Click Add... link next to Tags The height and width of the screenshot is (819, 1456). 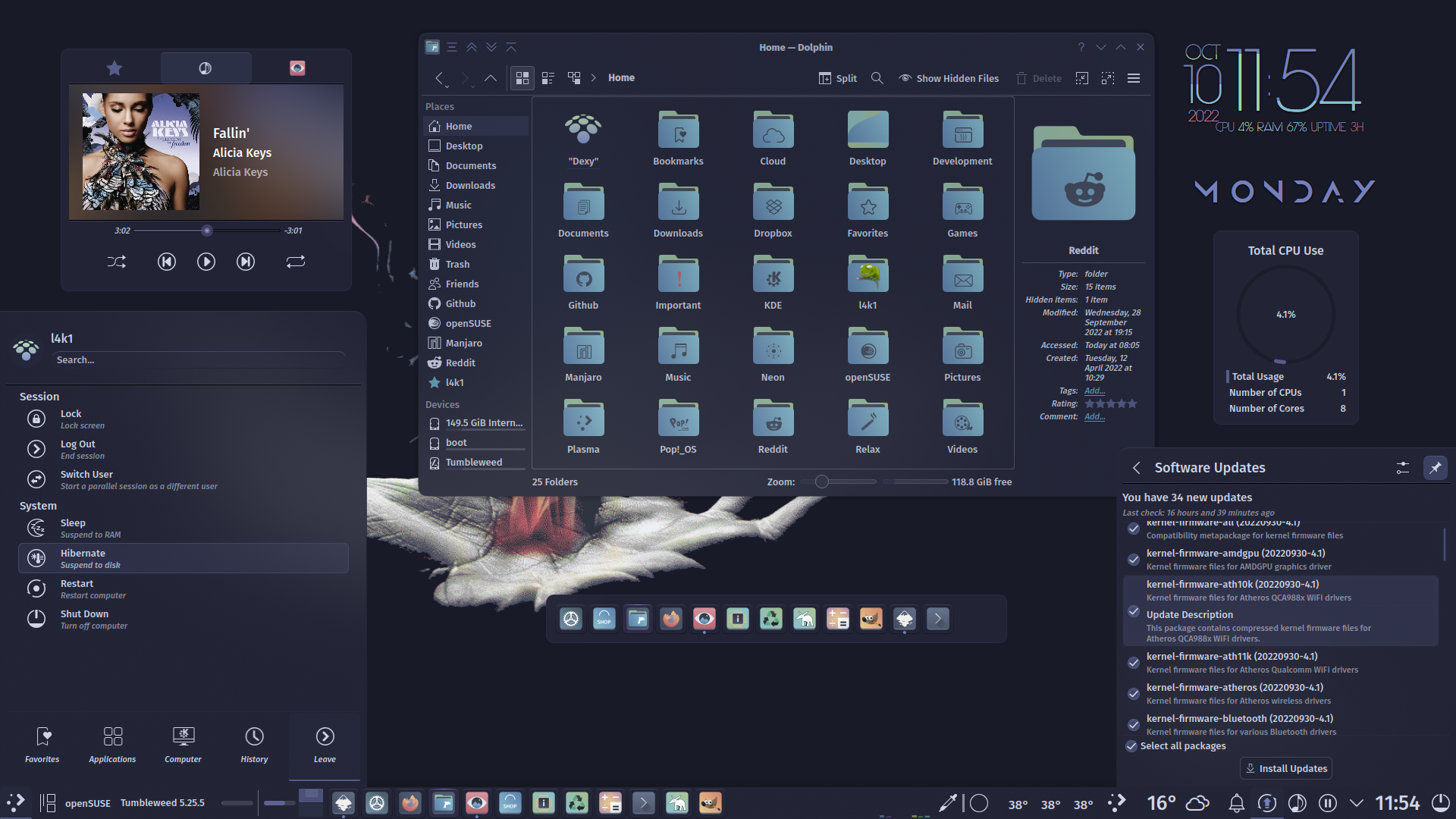pos(1094,391)
